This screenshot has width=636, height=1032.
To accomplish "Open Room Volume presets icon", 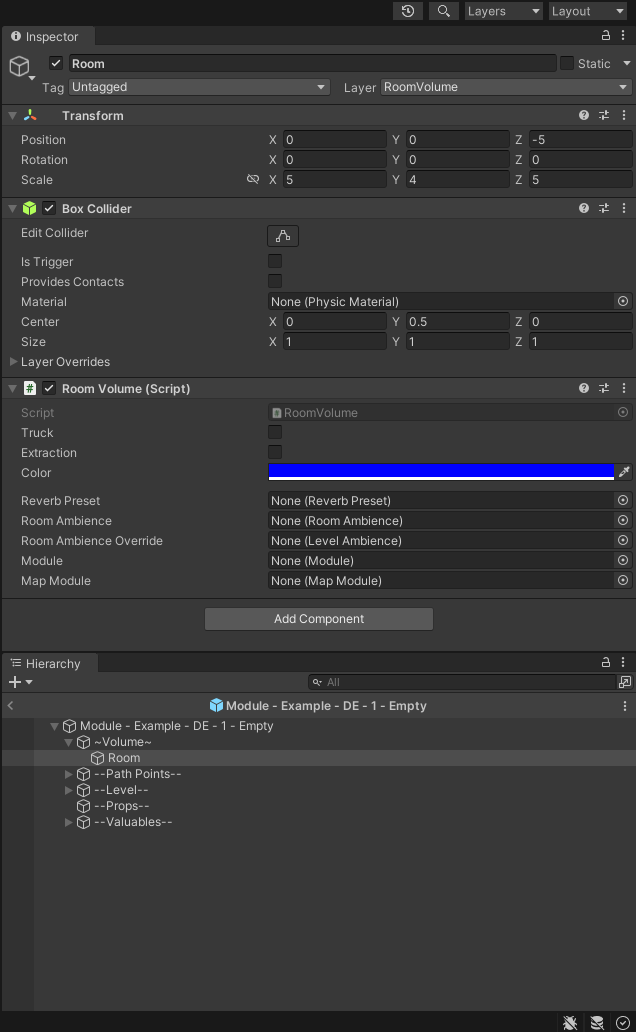I will (x=604, y=388).
